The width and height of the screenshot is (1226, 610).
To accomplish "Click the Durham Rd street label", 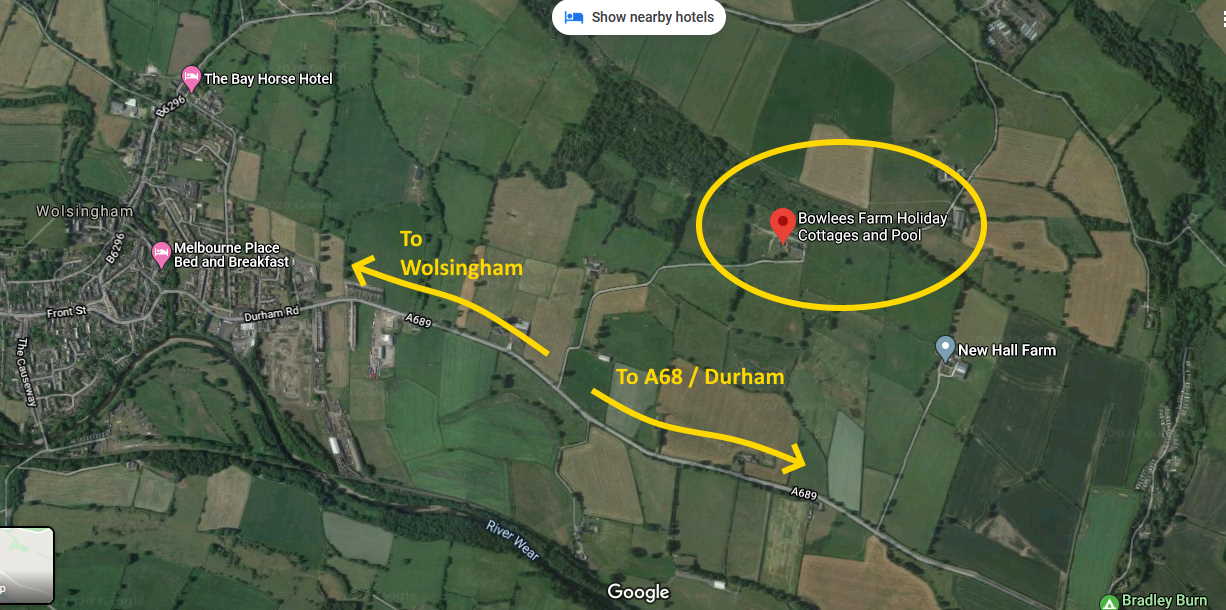I will 271,315.
